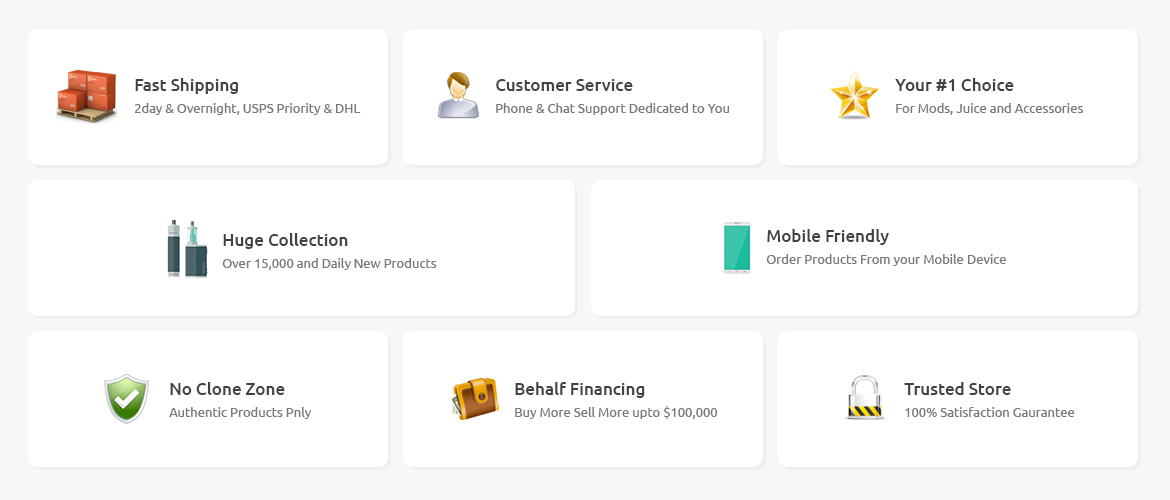Select the Mobile Friendly heading
Screen dimensions: 1170x500
828,236
